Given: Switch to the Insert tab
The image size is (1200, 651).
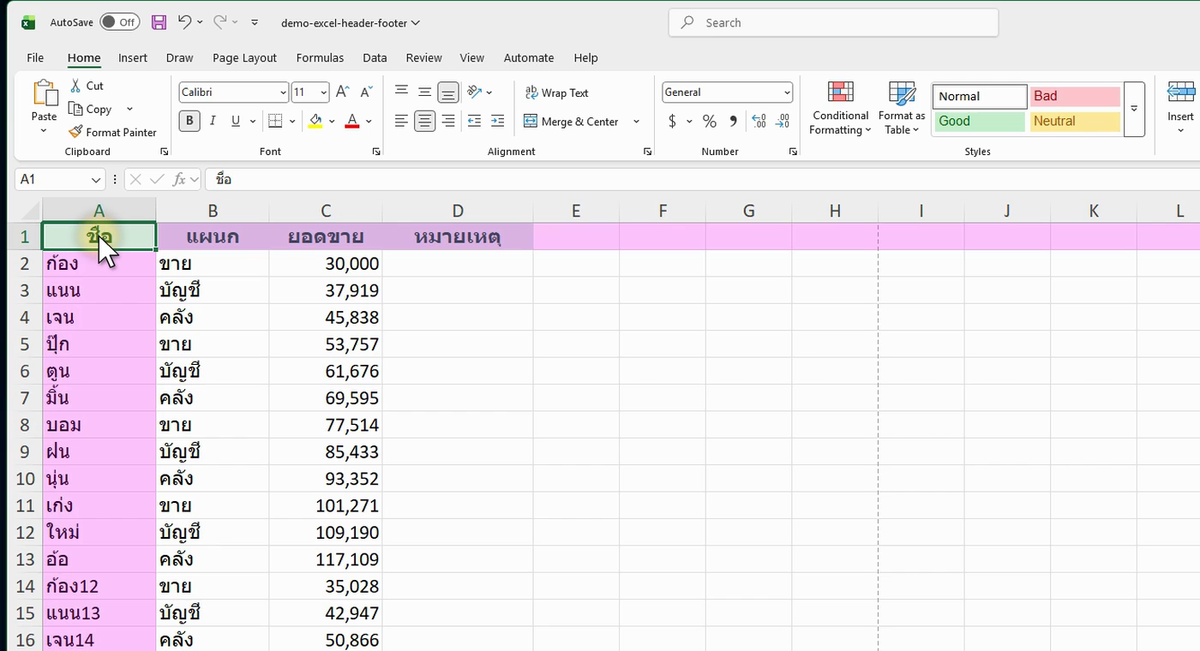Looking at the screenshot, I should (133, 58).
